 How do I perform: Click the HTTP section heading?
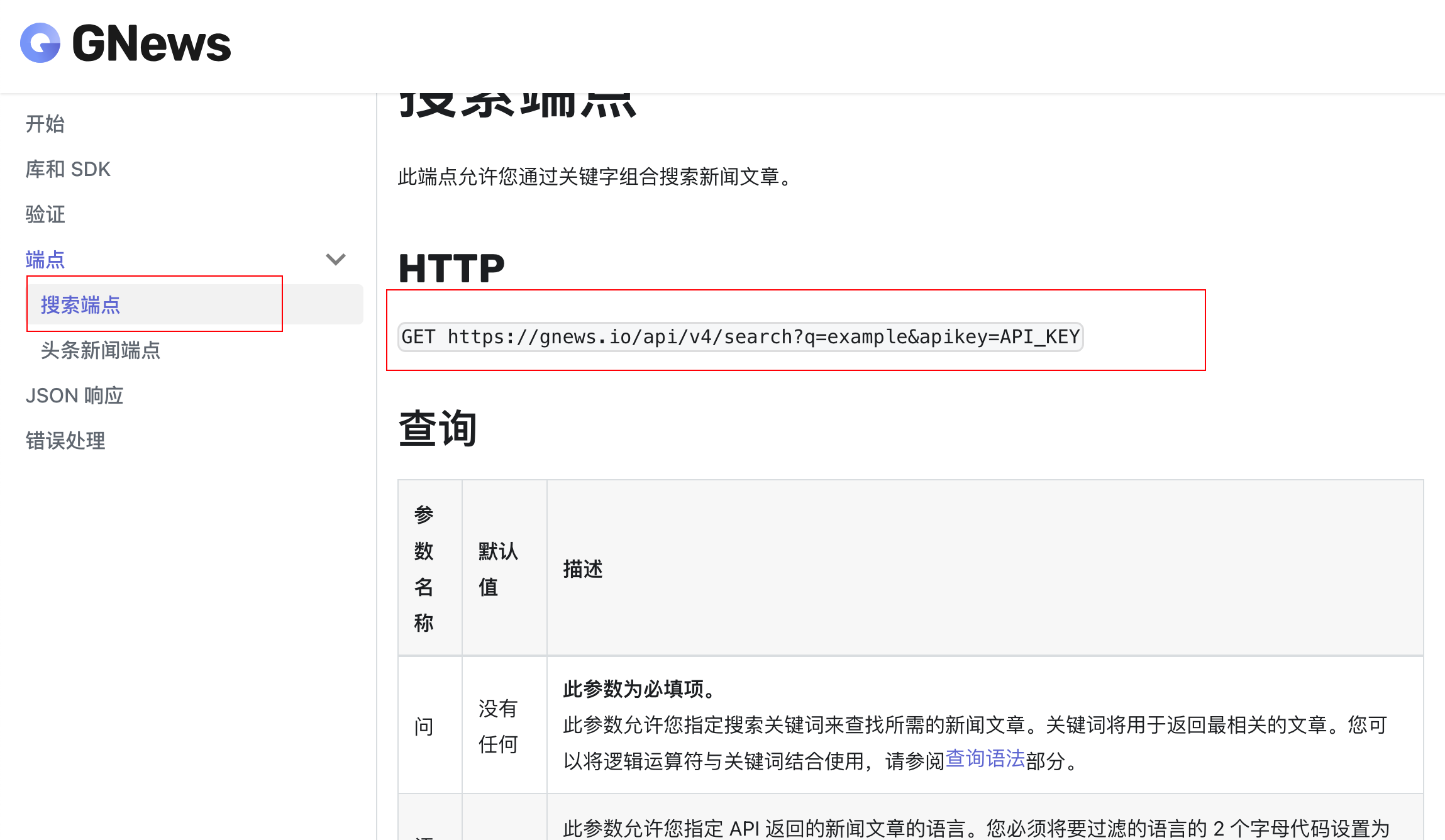[x=451, y=268]
